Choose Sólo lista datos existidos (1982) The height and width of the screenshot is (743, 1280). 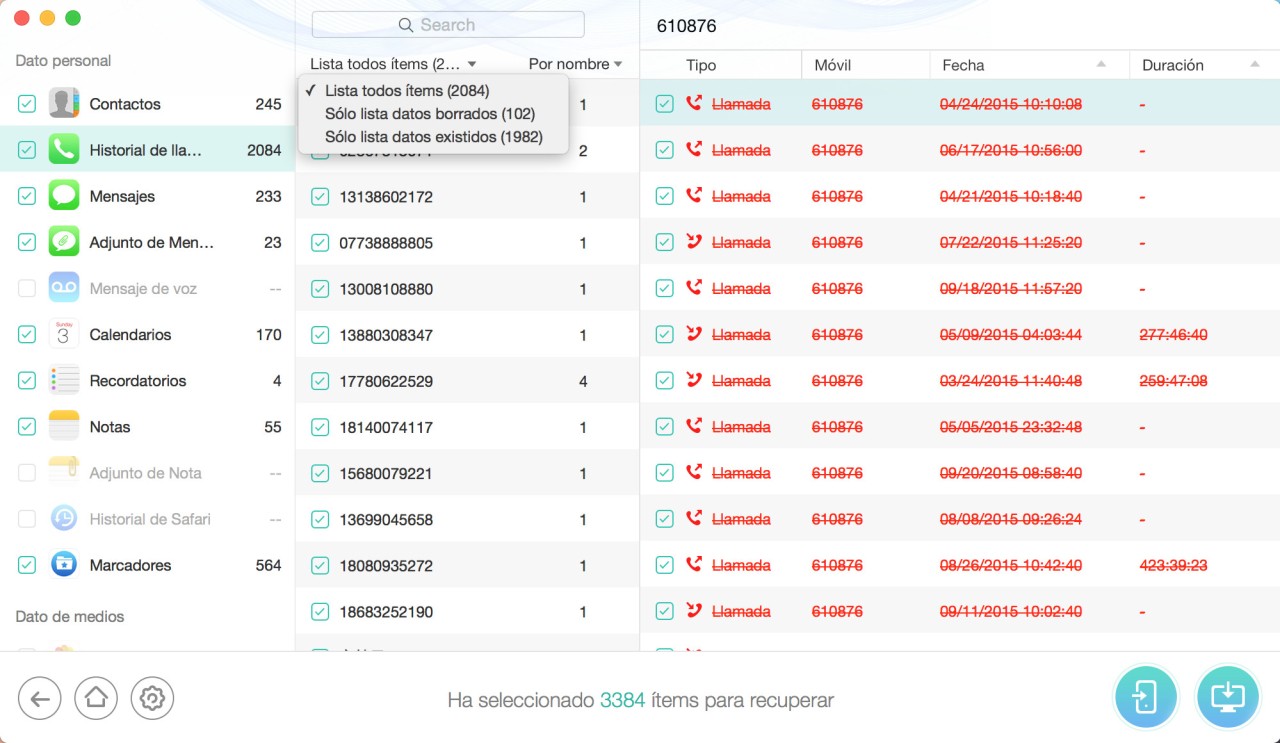[433, 137]
